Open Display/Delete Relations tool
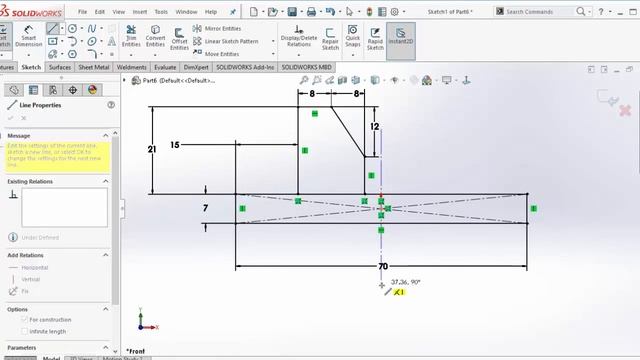 pyautogui.click(x=299, y=36)
